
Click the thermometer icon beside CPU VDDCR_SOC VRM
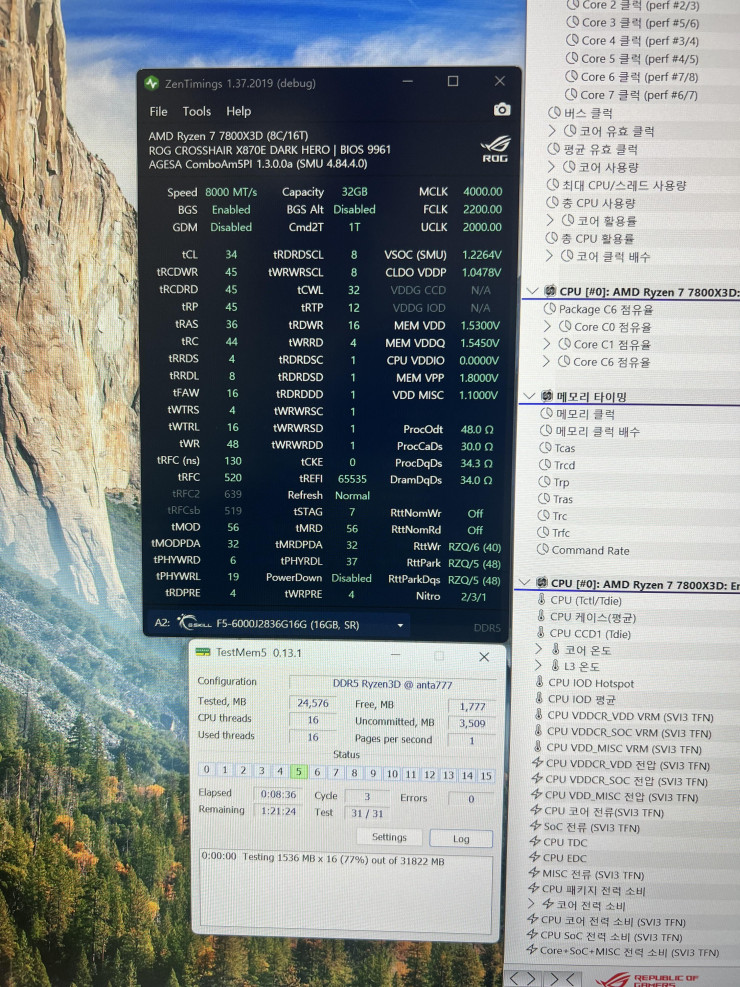[538, 731]
